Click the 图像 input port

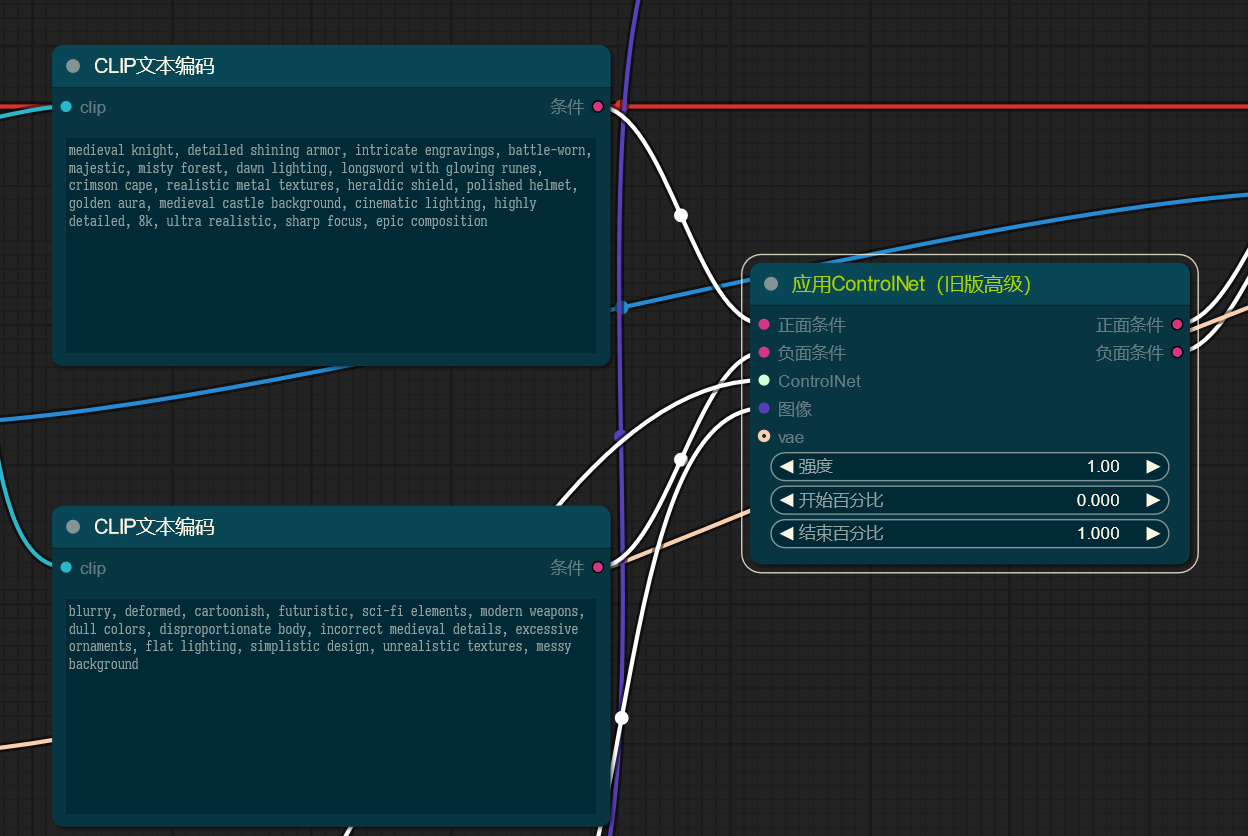pyautogui.click(x=764, y=409)
